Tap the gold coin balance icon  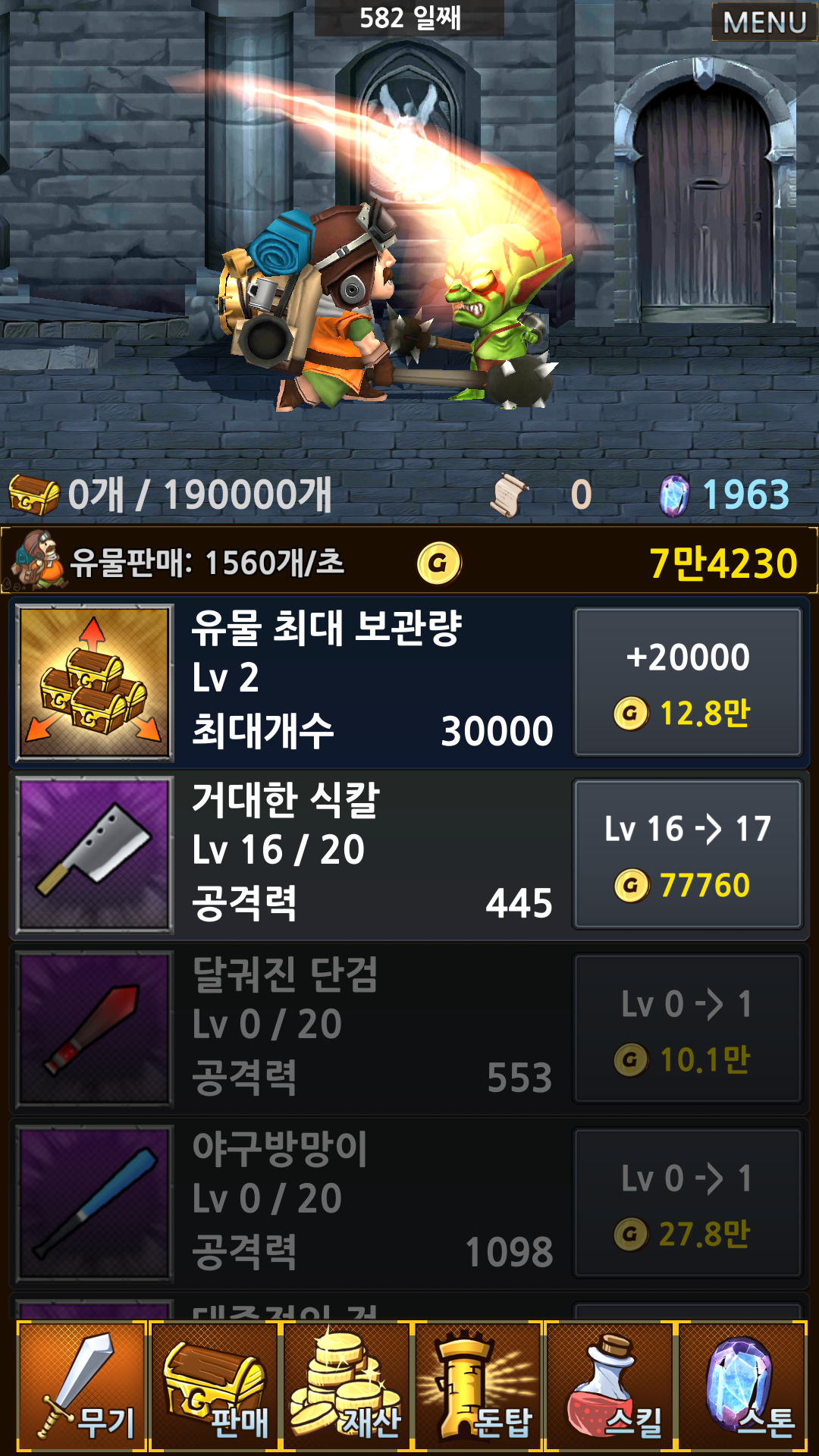coord(439,563)
